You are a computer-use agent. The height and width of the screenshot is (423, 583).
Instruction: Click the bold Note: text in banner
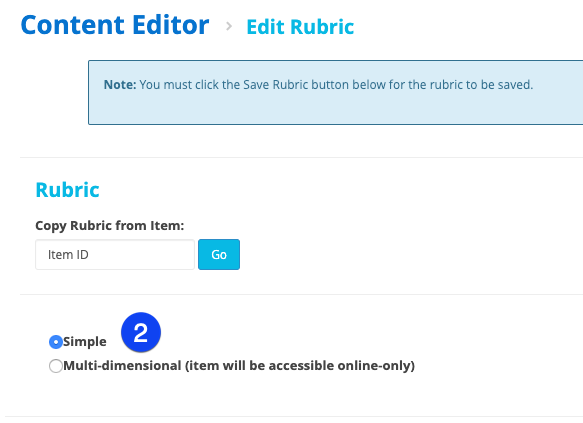pos(120,85)
